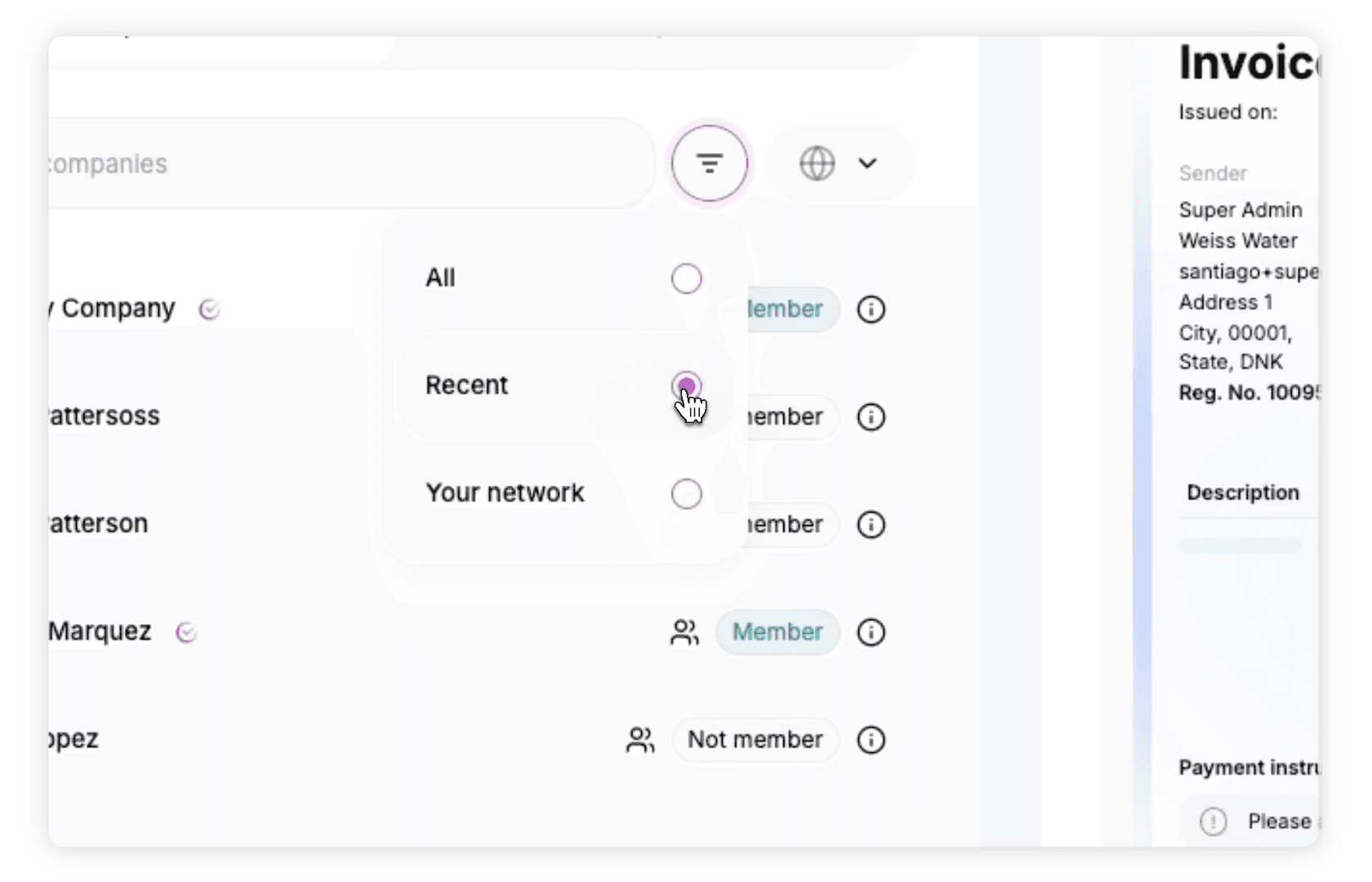Screen dimensions: 1372x882
Task: Open info icon for Company row
Action: [x=871, y=310]
